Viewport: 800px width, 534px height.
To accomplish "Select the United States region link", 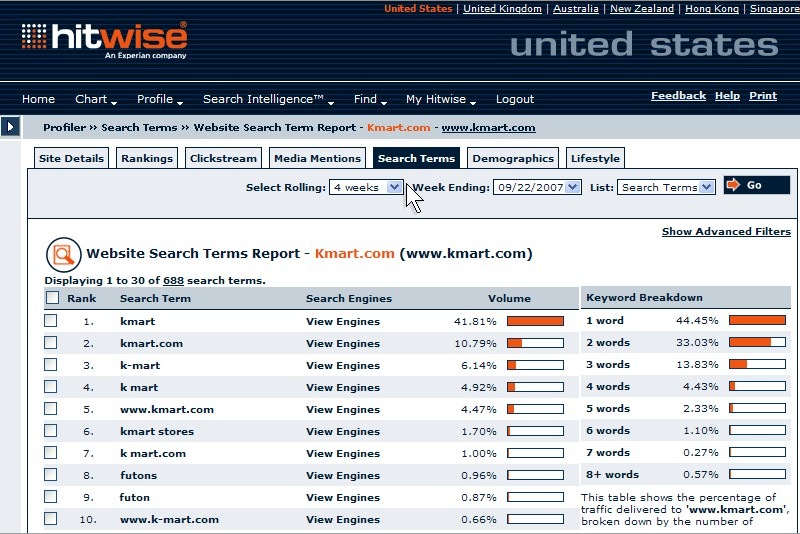I will point(418,9).
